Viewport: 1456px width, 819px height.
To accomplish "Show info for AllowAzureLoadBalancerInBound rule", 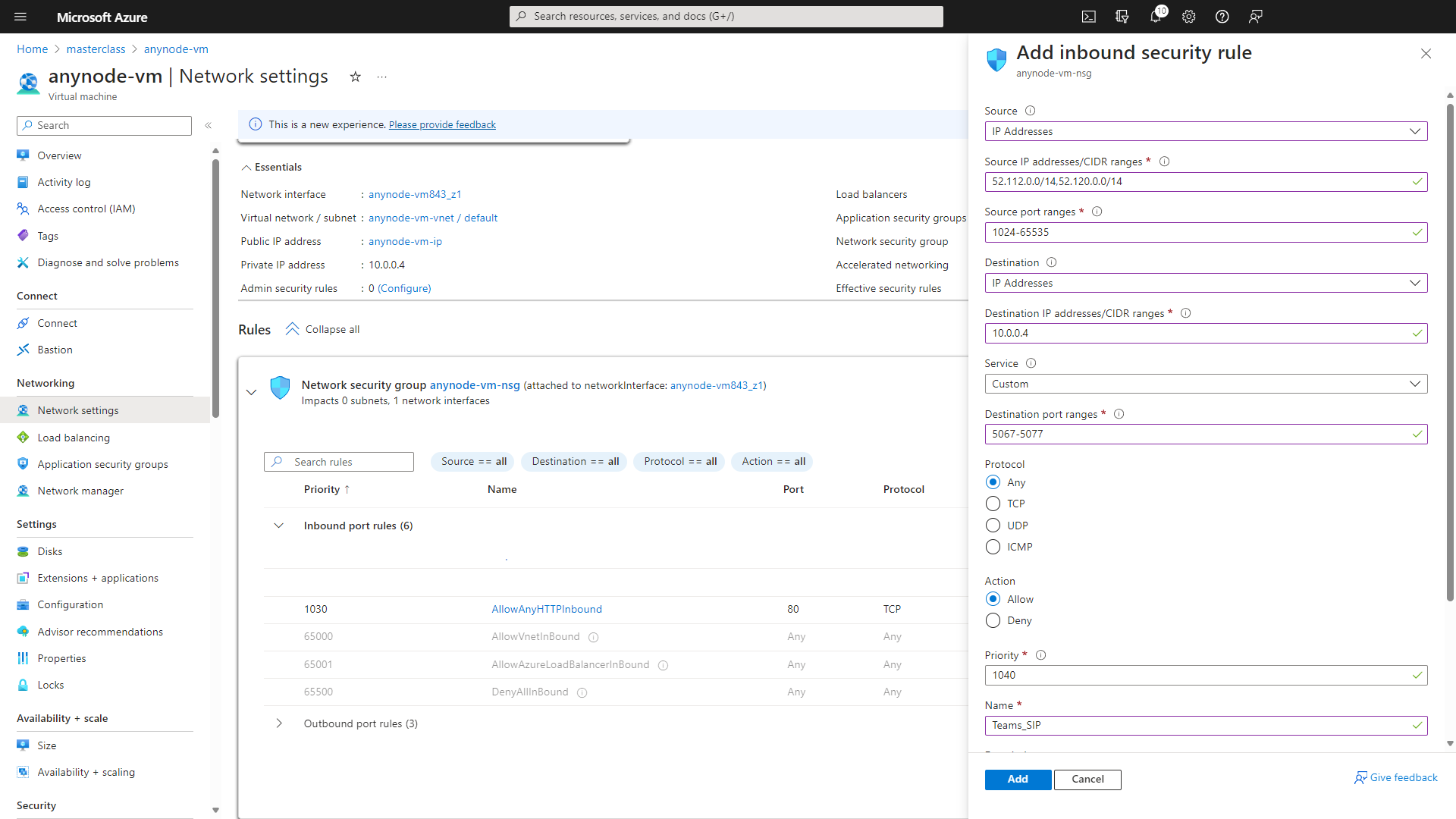I will pos(663,665).
